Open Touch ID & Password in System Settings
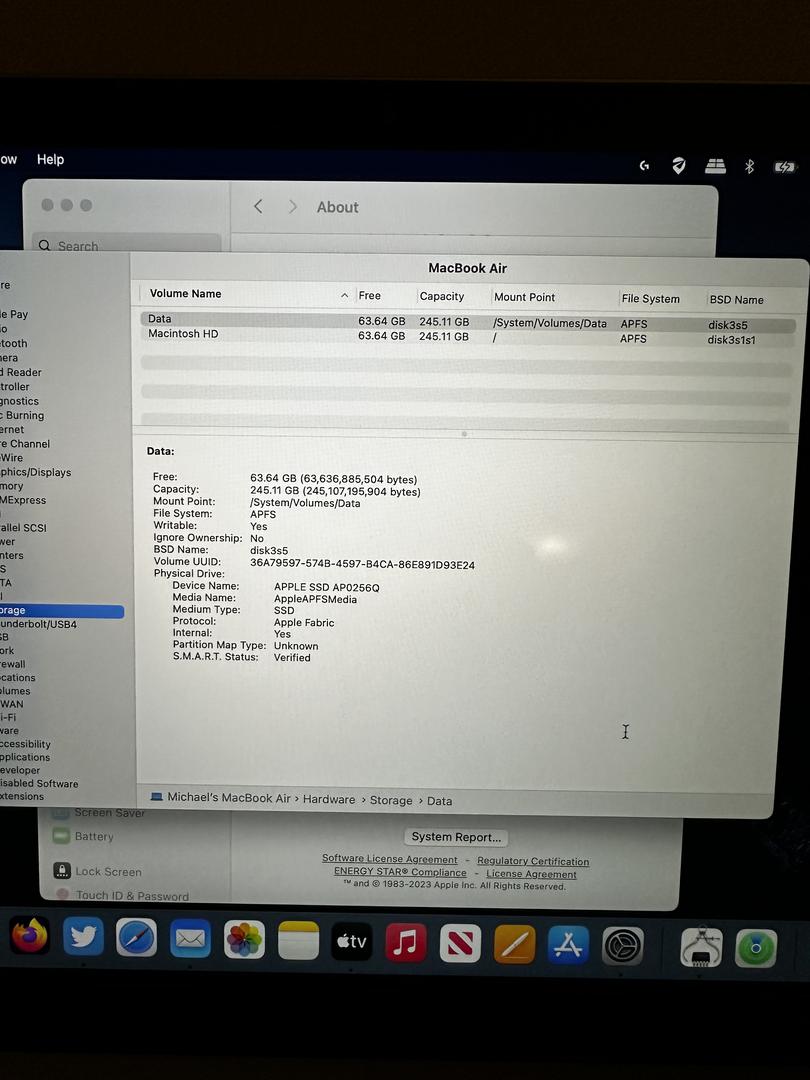 click(132, 895)
